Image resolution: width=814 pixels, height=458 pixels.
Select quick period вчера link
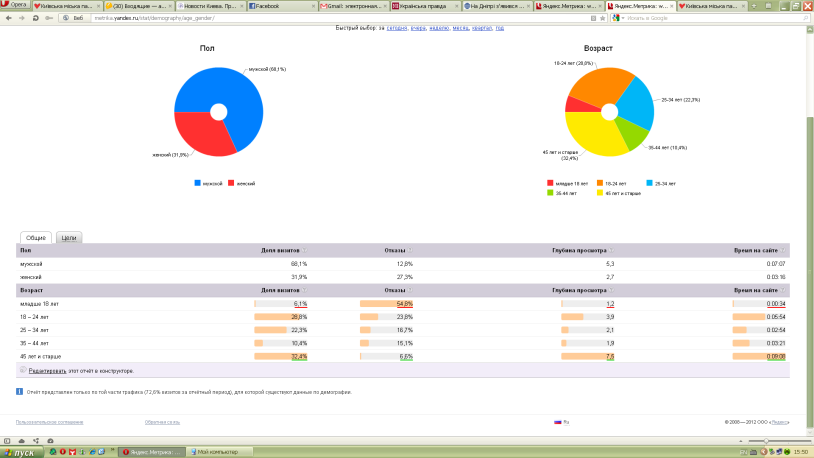point(418,28)
